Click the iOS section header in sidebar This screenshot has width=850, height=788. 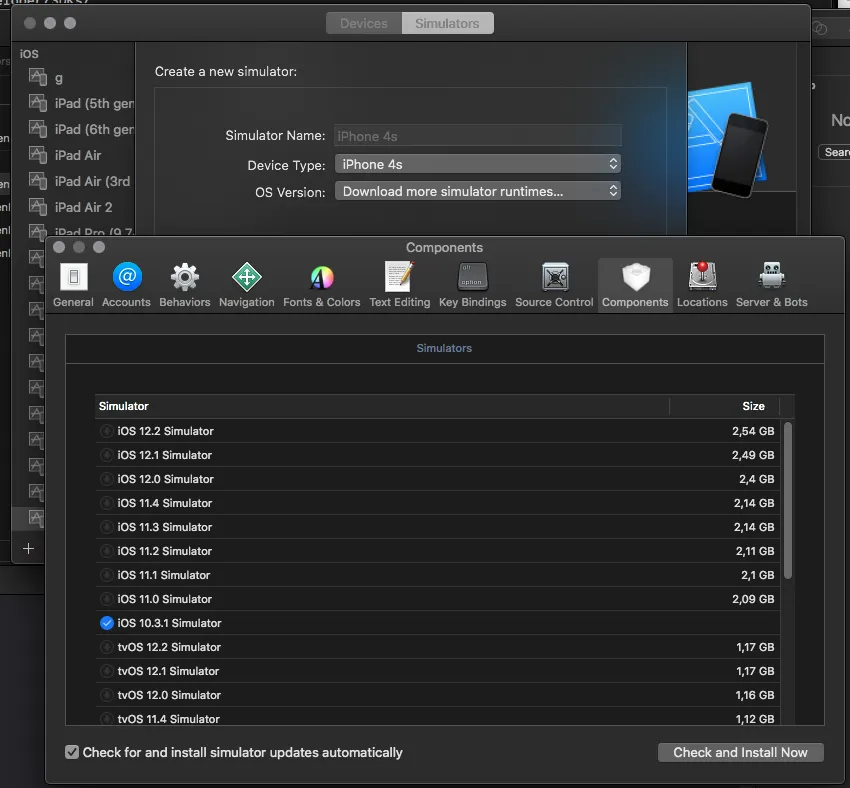(x=29, y=54)
